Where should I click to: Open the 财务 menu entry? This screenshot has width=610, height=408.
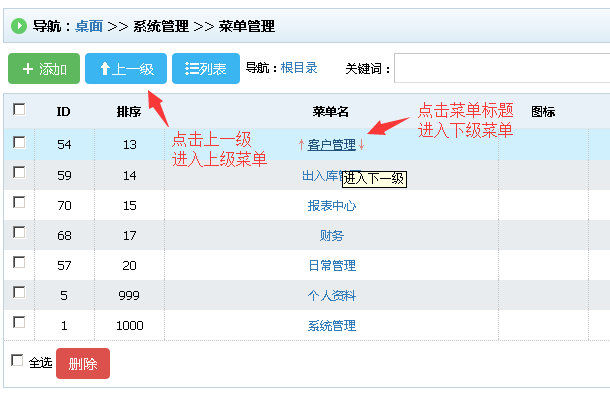331,236
